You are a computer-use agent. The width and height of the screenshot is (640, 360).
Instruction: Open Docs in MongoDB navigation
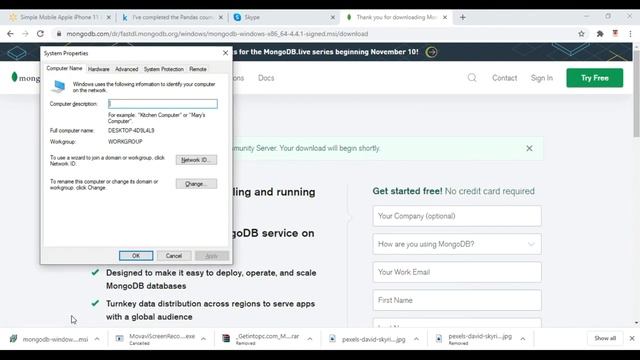pyautogui.click(x=266, y=78)
